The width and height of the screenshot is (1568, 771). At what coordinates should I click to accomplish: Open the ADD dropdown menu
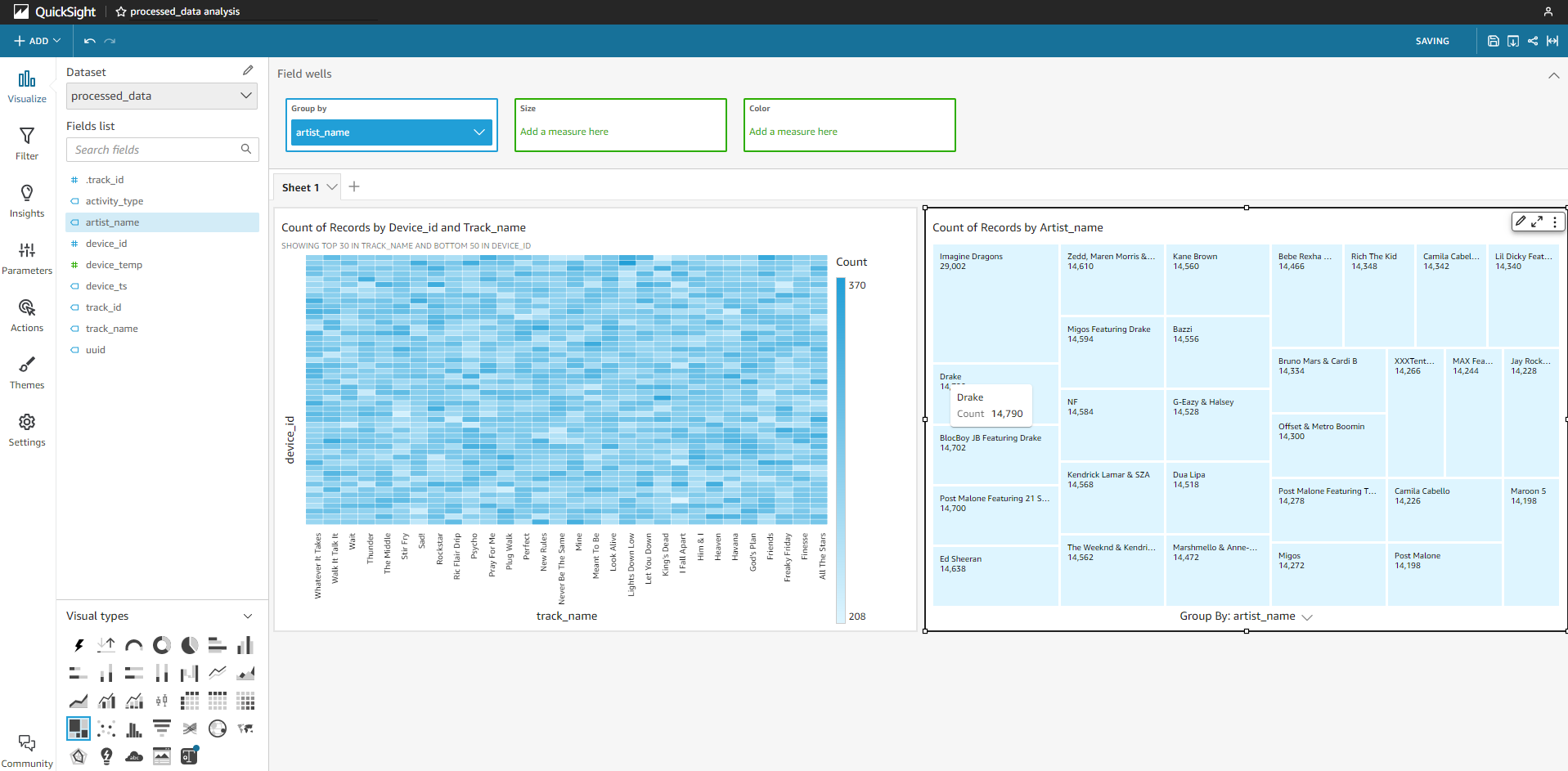pos(38,41)
